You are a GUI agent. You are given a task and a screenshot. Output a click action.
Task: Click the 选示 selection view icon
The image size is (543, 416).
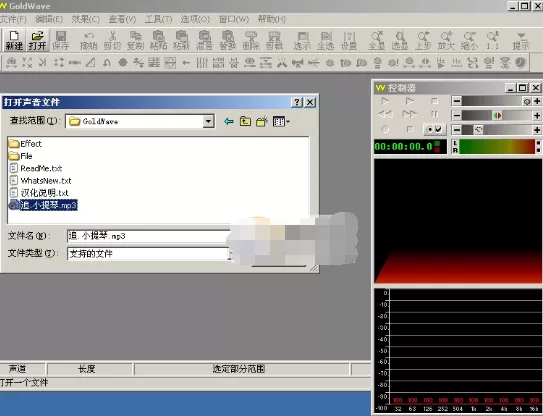302,40
